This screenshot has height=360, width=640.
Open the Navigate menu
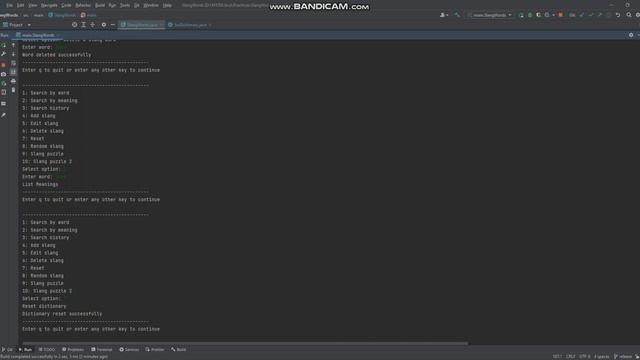[x=49, y=5]
